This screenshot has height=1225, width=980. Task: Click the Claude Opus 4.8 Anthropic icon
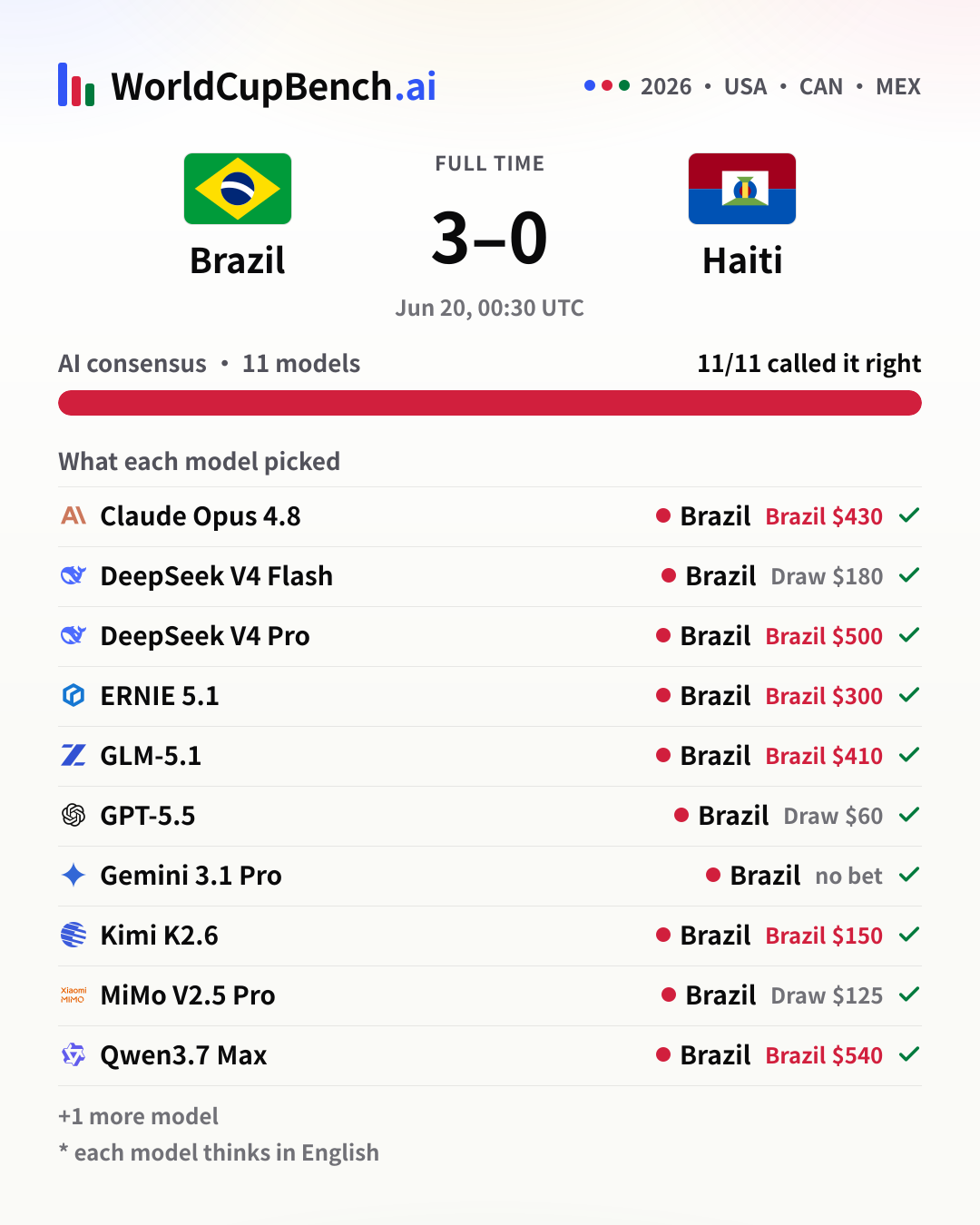point(73,515)
